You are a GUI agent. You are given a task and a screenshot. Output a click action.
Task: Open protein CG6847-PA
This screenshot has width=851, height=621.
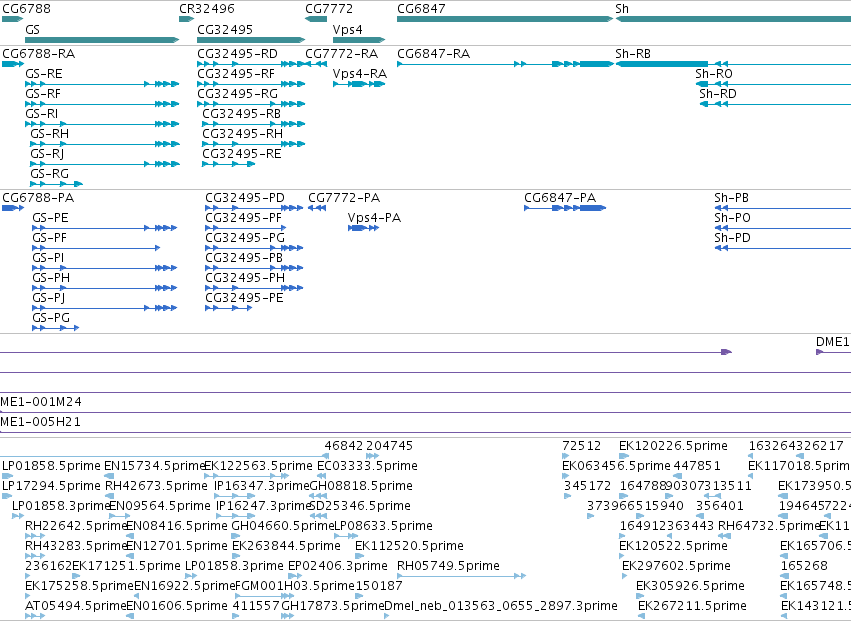pyautogui.click(x=560, y=198)
